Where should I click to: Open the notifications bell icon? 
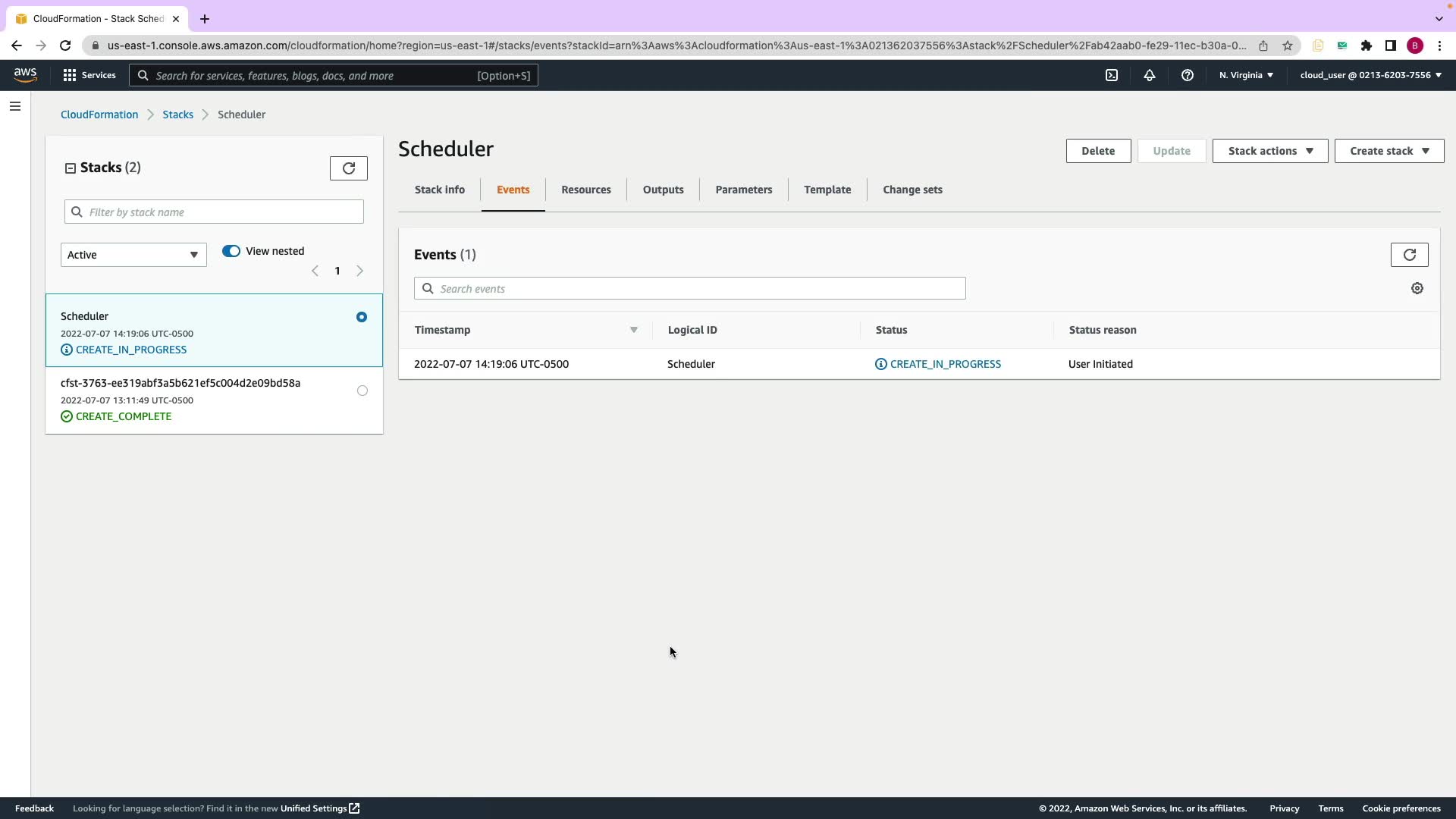pos(1150,75)
